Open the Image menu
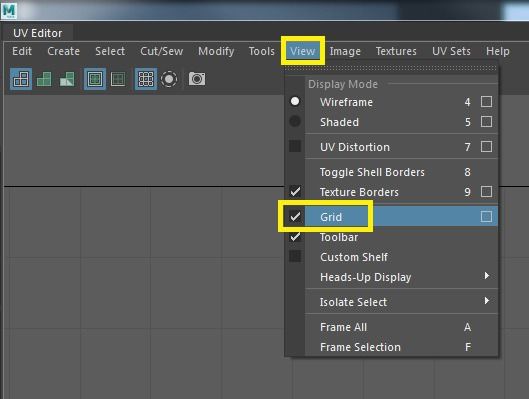The width and height of the screenshot is (529, 399). 345,51
